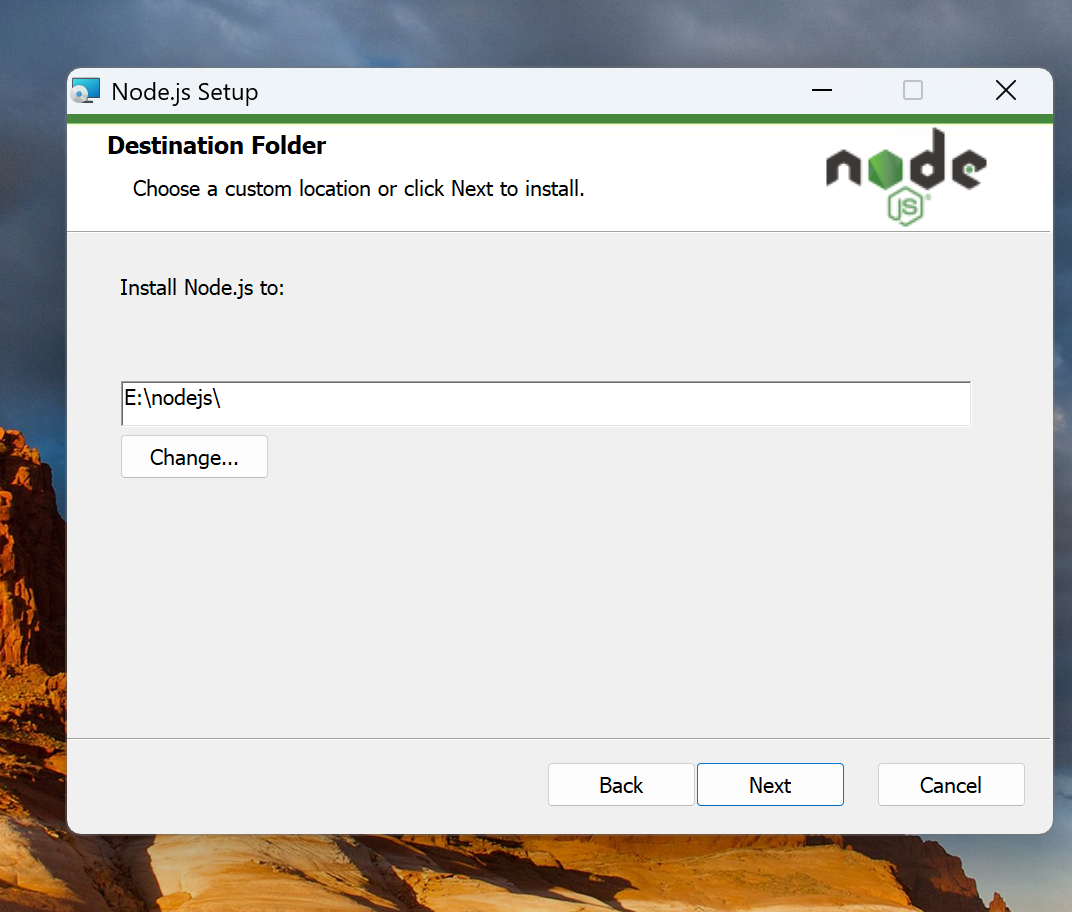
Task: Select the "Destination Folder" heading text
Action: tap(217, 146)
